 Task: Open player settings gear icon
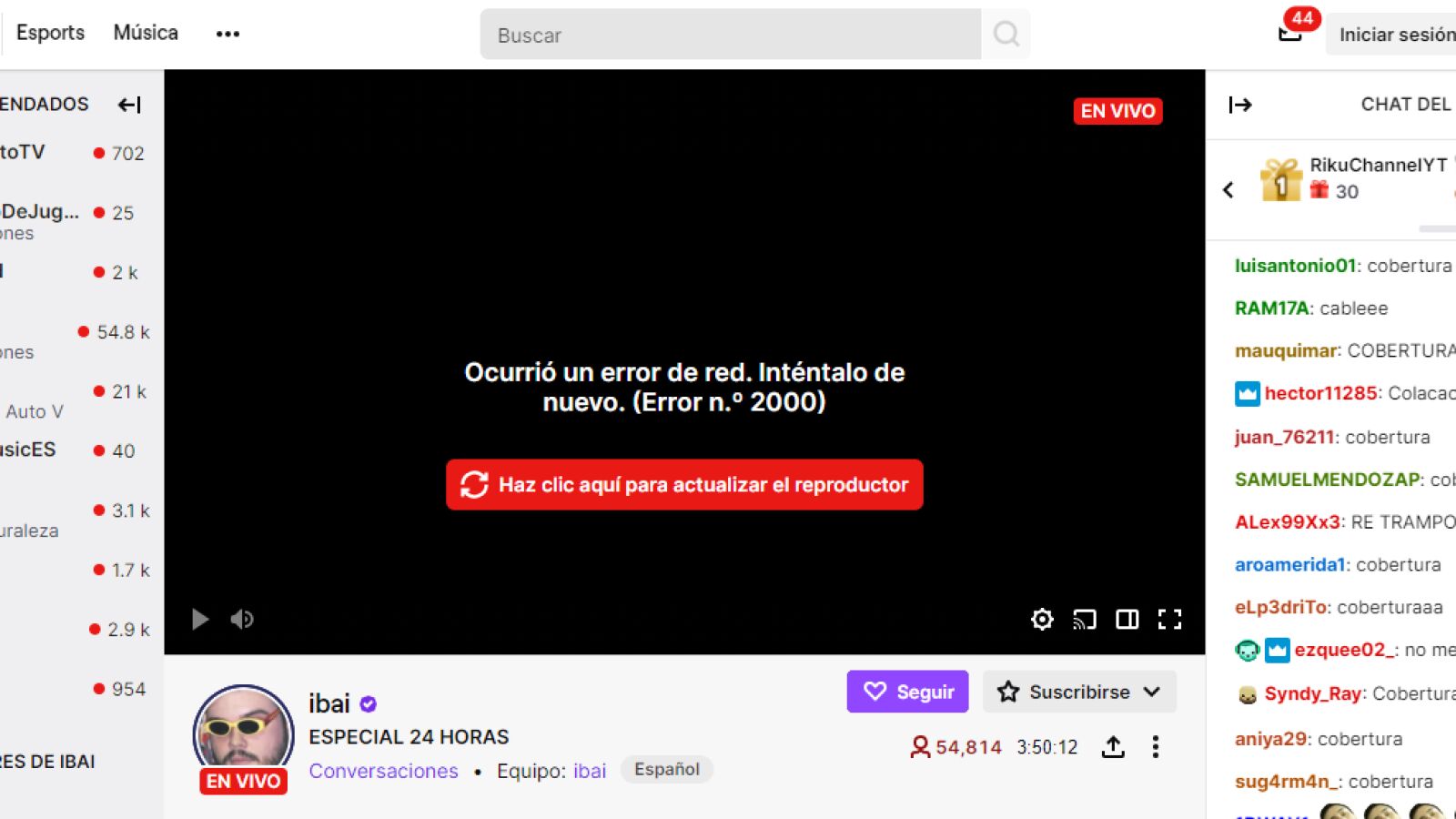(x=1042, y=620)
